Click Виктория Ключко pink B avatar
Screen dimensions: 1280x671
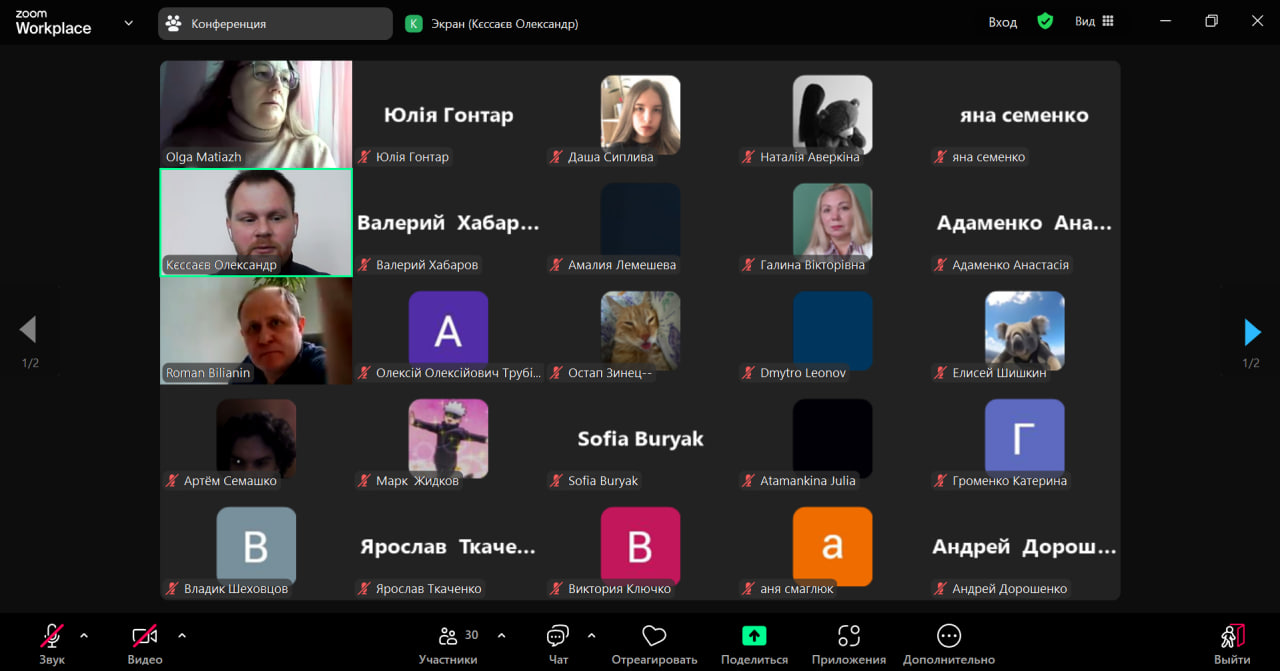[640, 545]
